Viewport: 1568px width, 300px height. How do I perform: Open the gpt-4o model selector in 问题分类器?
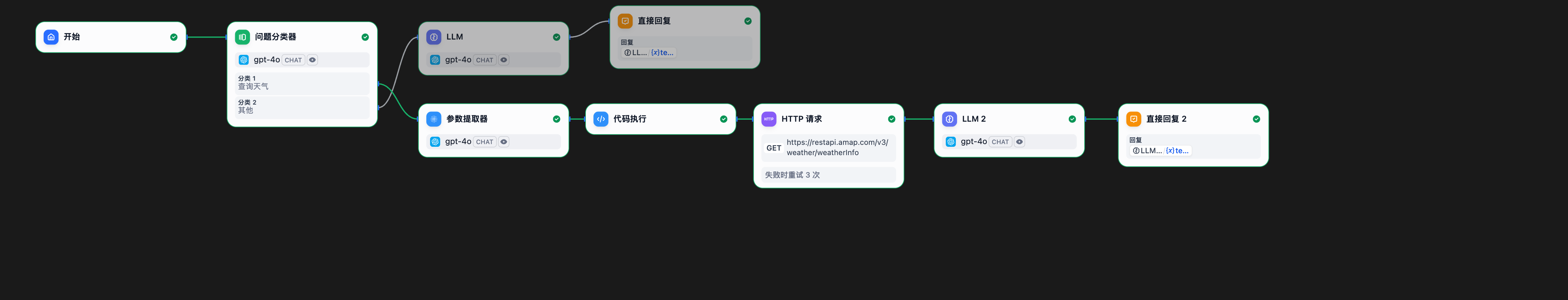tap(267, 60)
